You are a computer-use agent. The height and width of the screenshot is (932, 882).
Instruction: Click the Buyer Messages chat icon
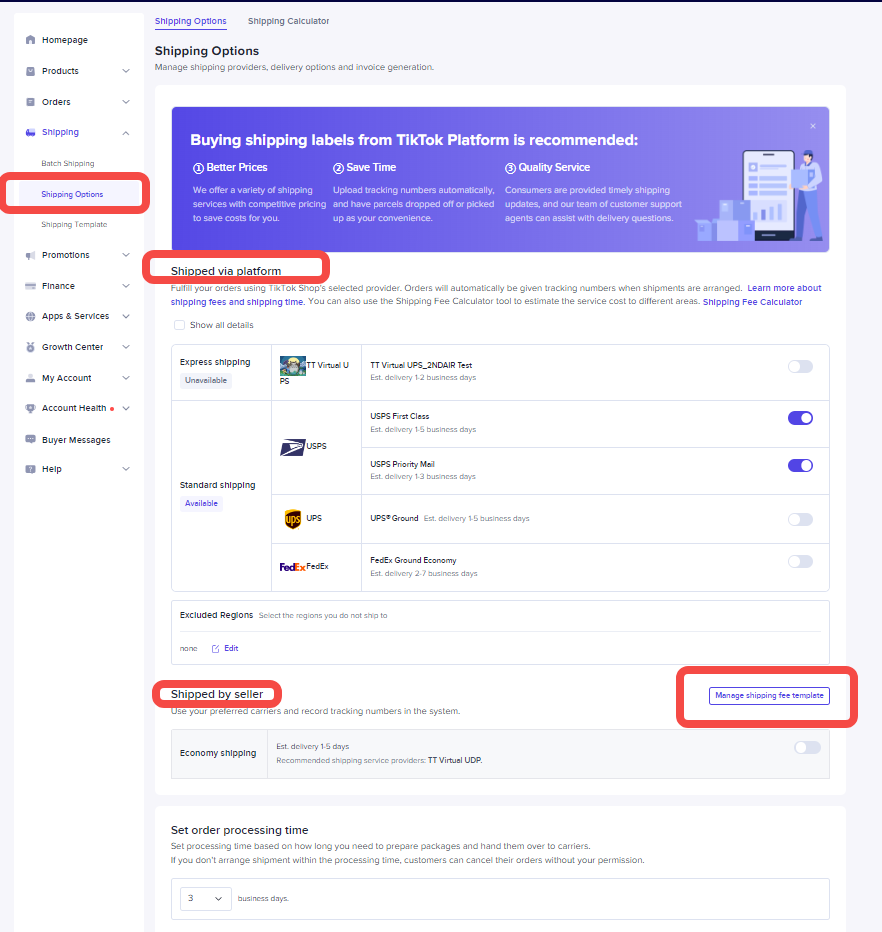(30, 439)
